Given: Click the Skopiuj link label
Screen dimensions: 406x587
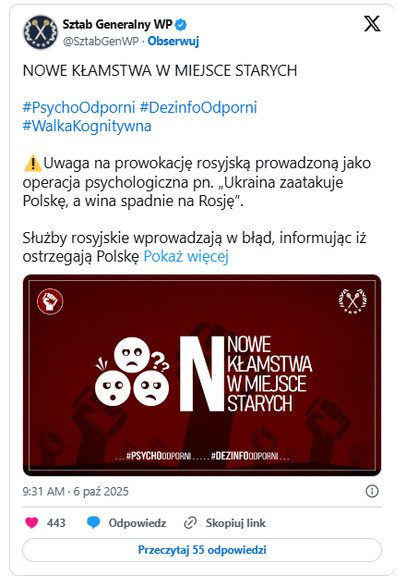Looking at the screenshot, I should point(236,523).
